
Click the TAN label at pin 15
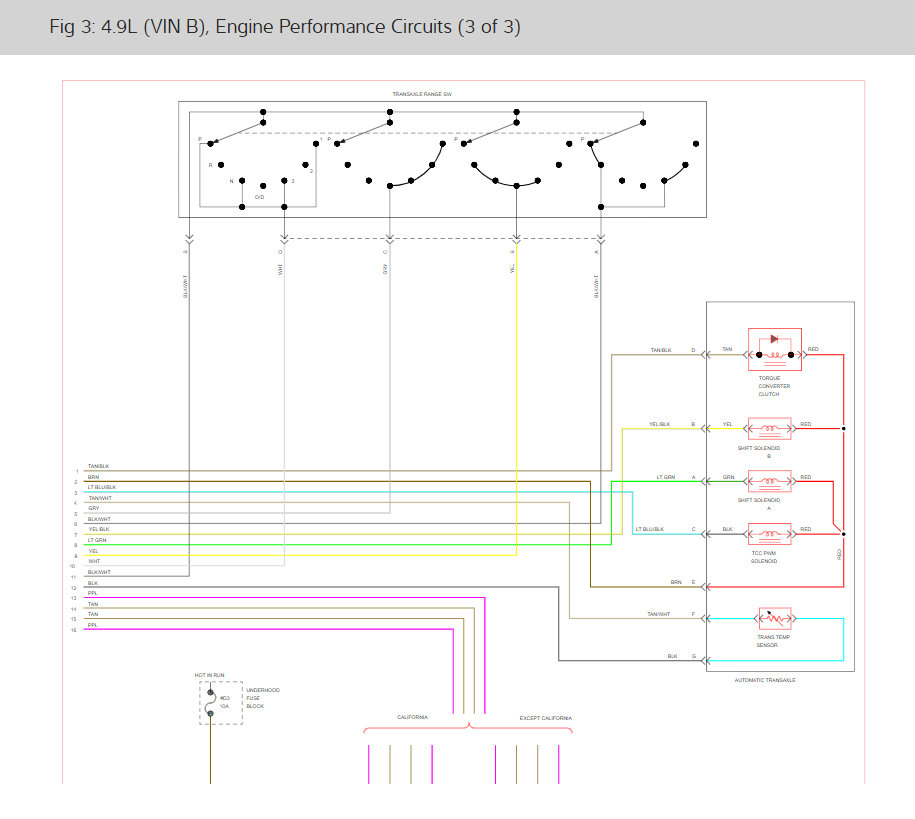(93, 614)
